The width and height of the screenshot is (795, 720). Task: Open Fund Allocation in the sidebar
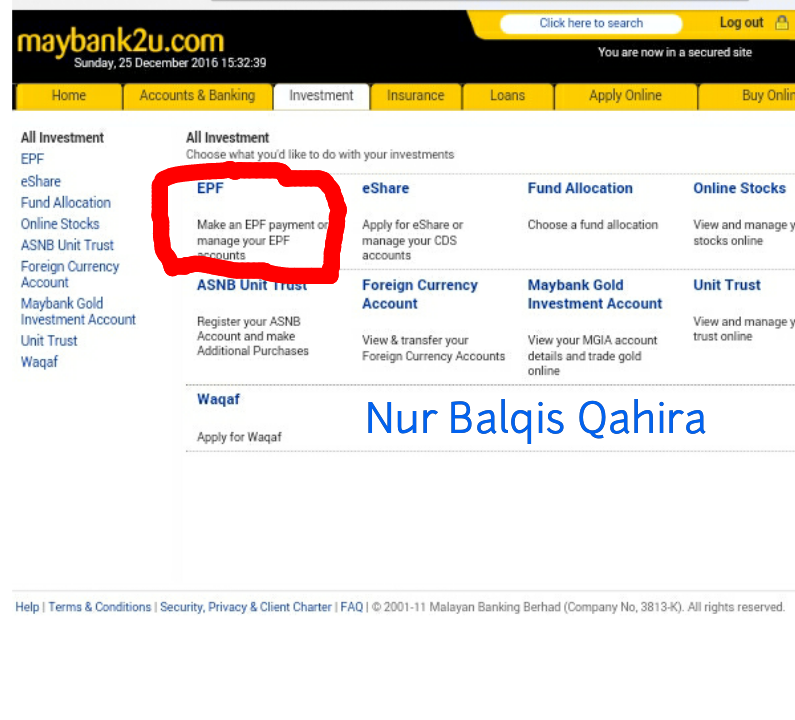point(65,203)
